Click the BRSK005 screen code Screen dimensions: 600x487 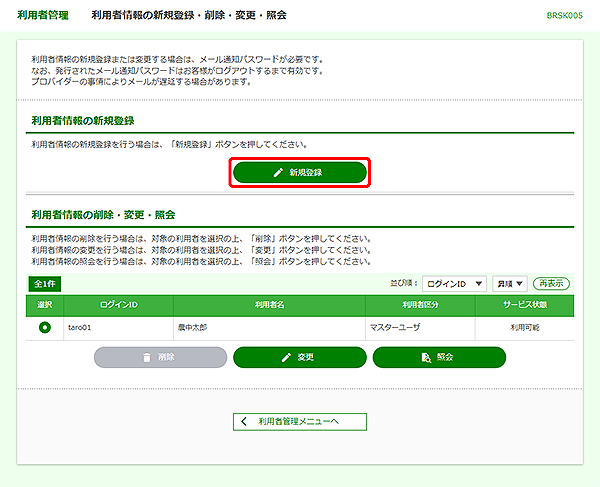[x=564, y=16]
